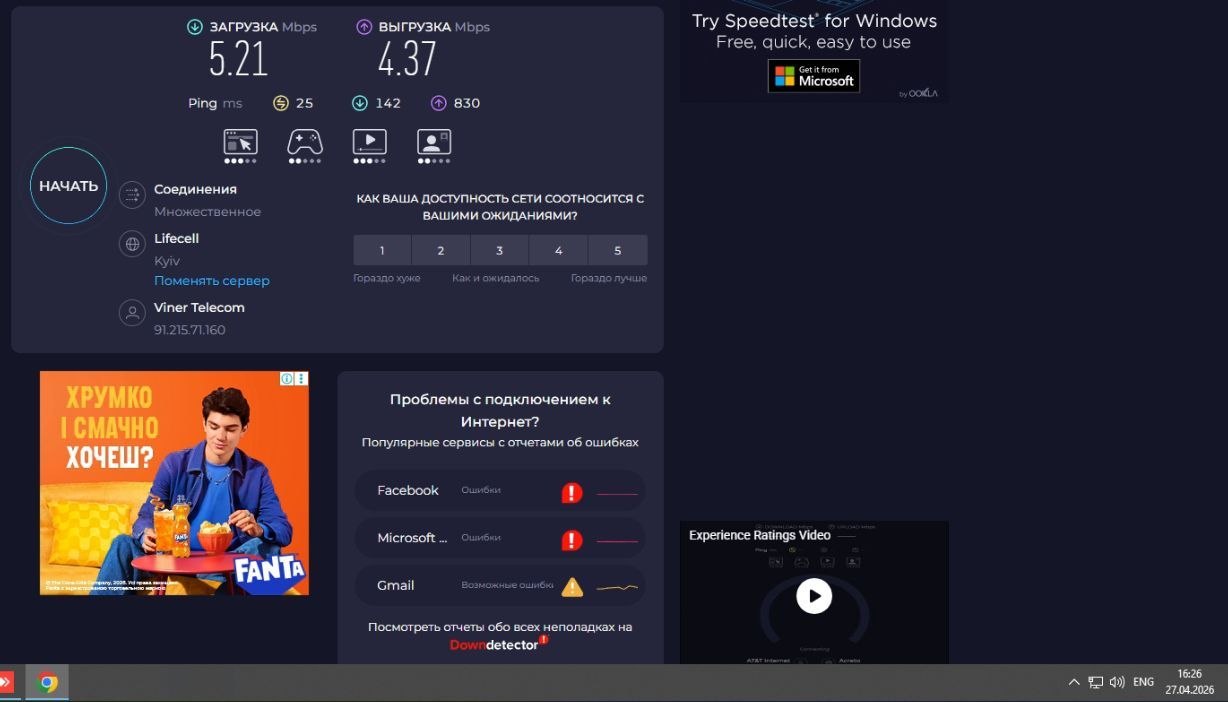
Task: Click the Соединения connections mode icon
Action: [132, 195]
